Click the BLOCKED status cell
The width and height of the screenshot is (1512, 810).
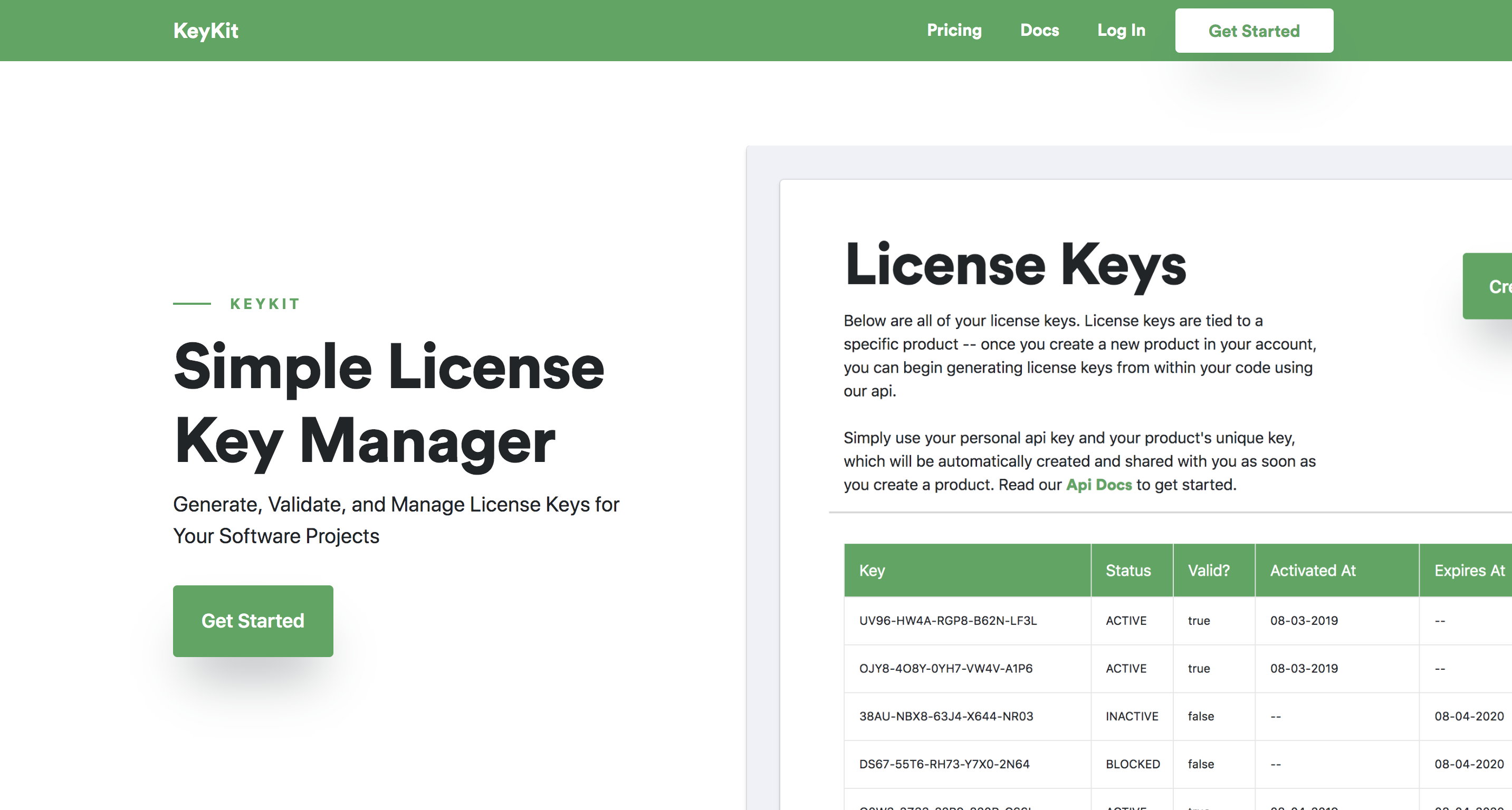click(1133, 764)
